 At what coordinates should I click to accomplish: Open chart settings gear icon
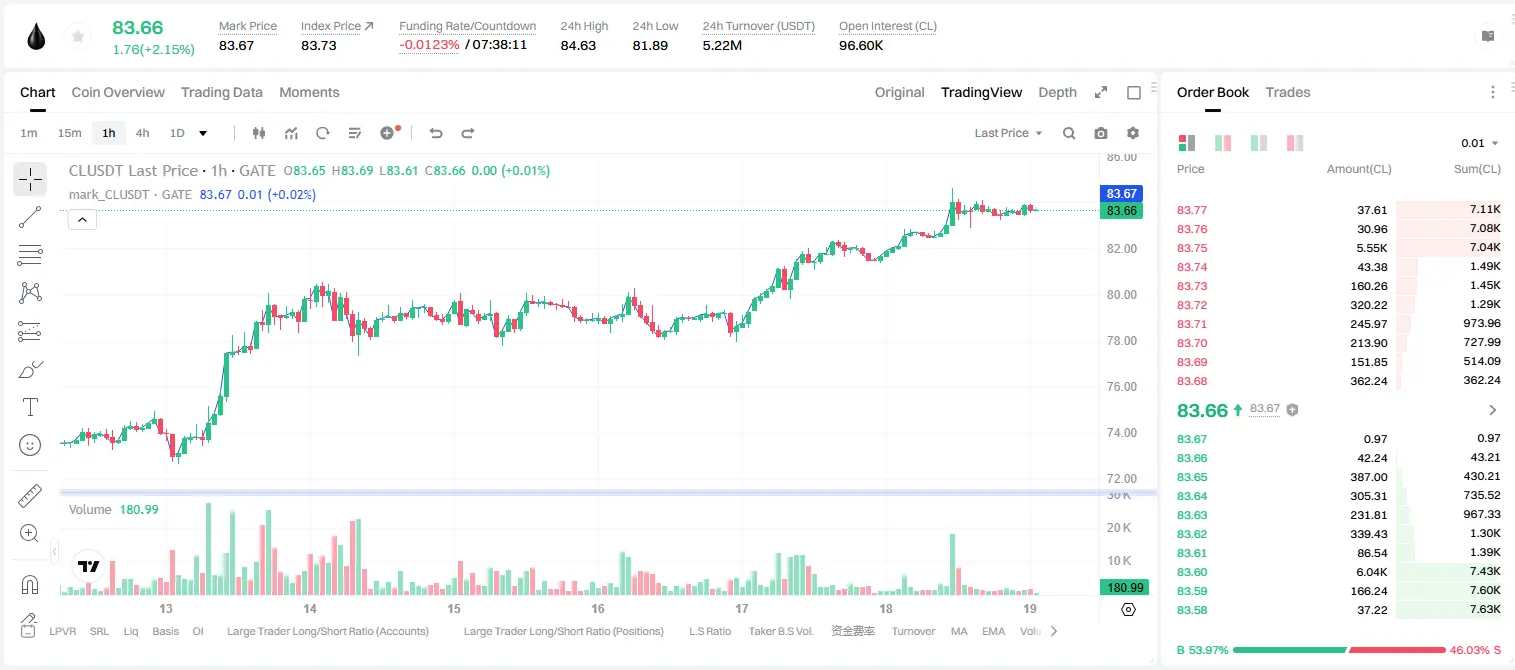click(1133, 133)
